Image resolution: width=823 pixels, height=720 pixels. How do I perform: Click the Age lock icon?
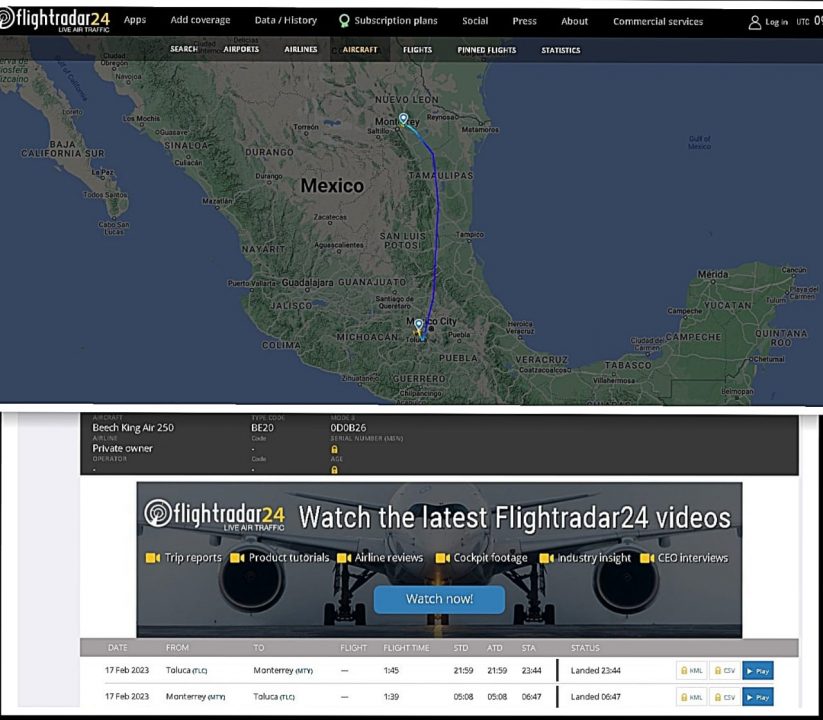pos(334,470)
